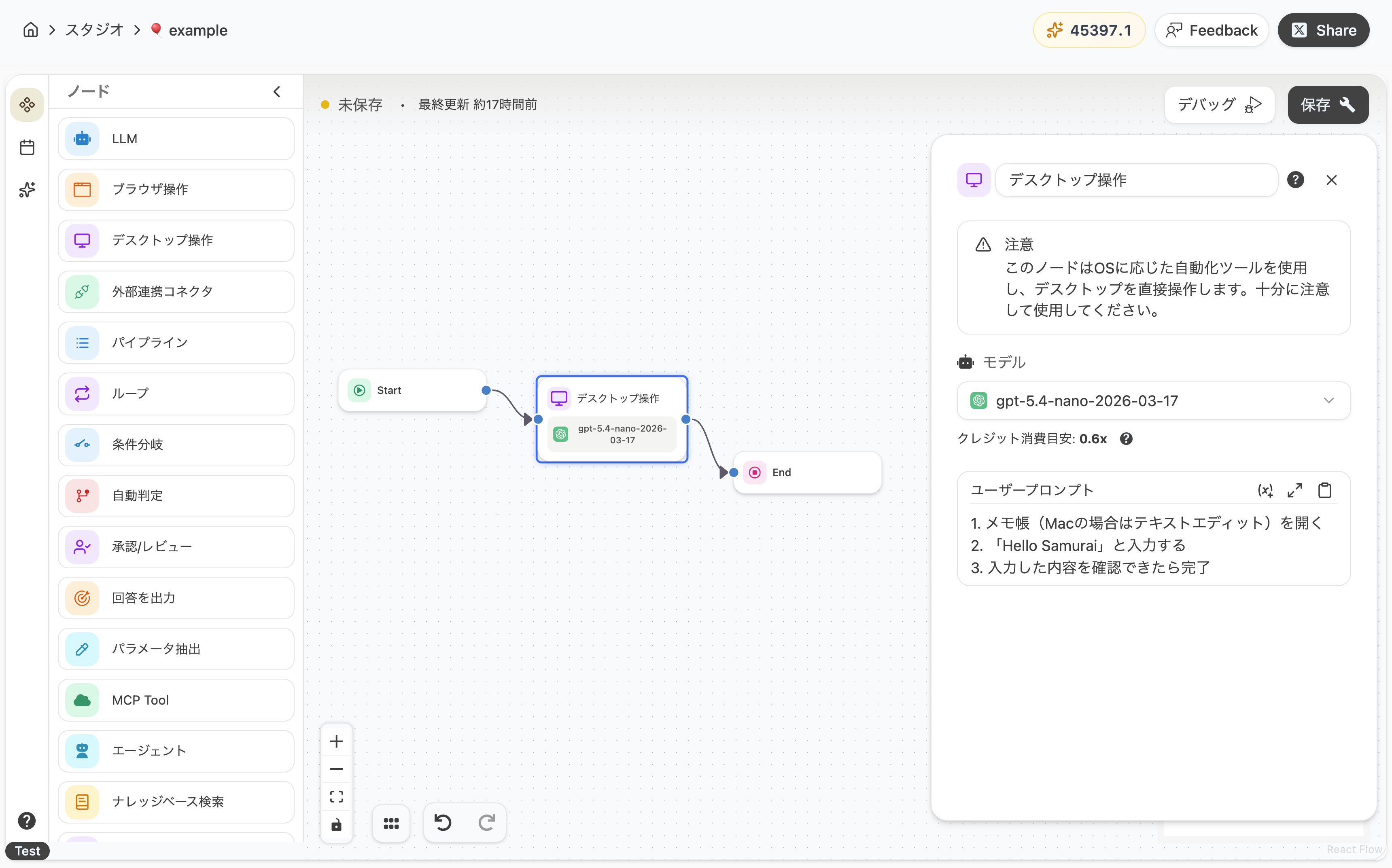View the 45397.1 credits balance
The height and width of the screenshot is (868, 1392).
[x=1089, y=30]
